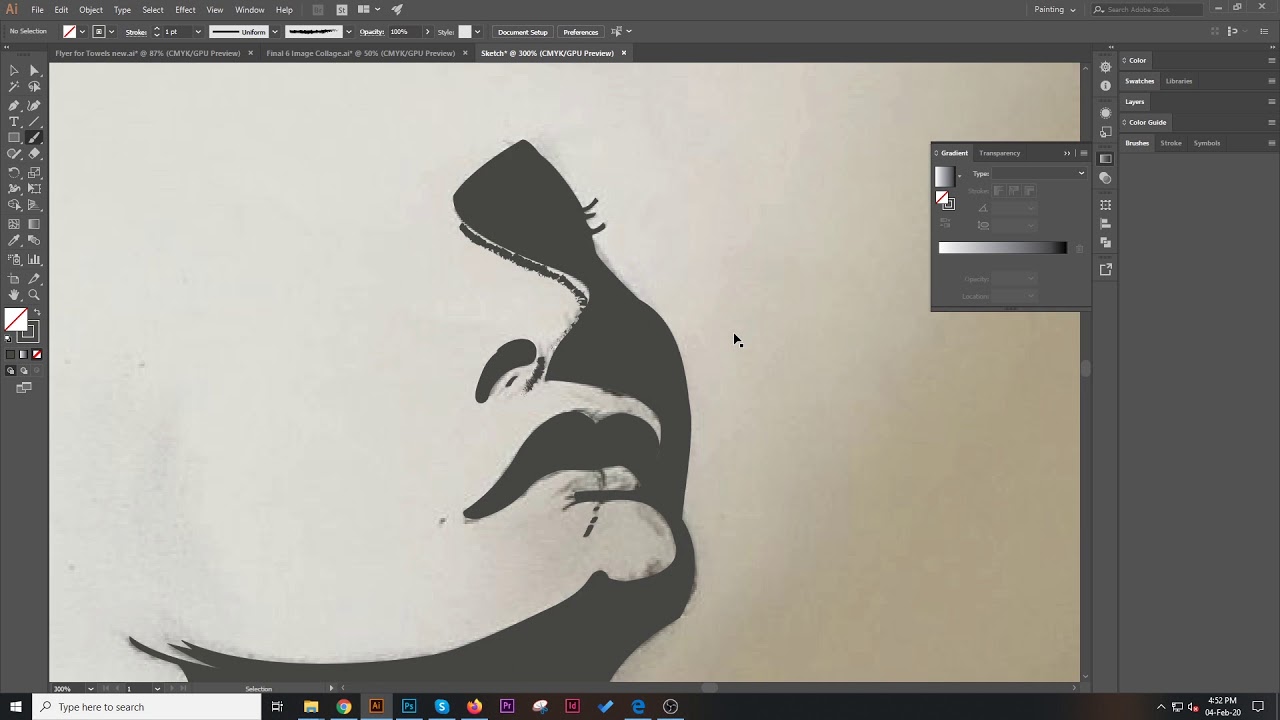Select the Mesh tool
This screenshot has height=720, width=1280.
14,224
